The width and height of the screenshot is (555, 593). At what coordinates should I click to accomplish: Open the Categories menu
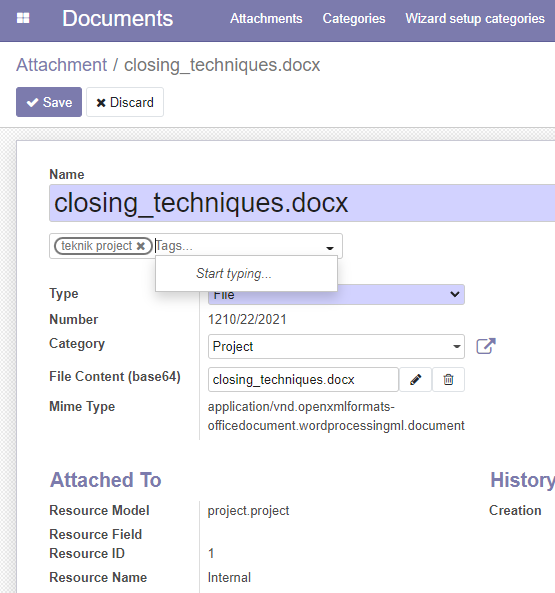[x=354, y=18]
